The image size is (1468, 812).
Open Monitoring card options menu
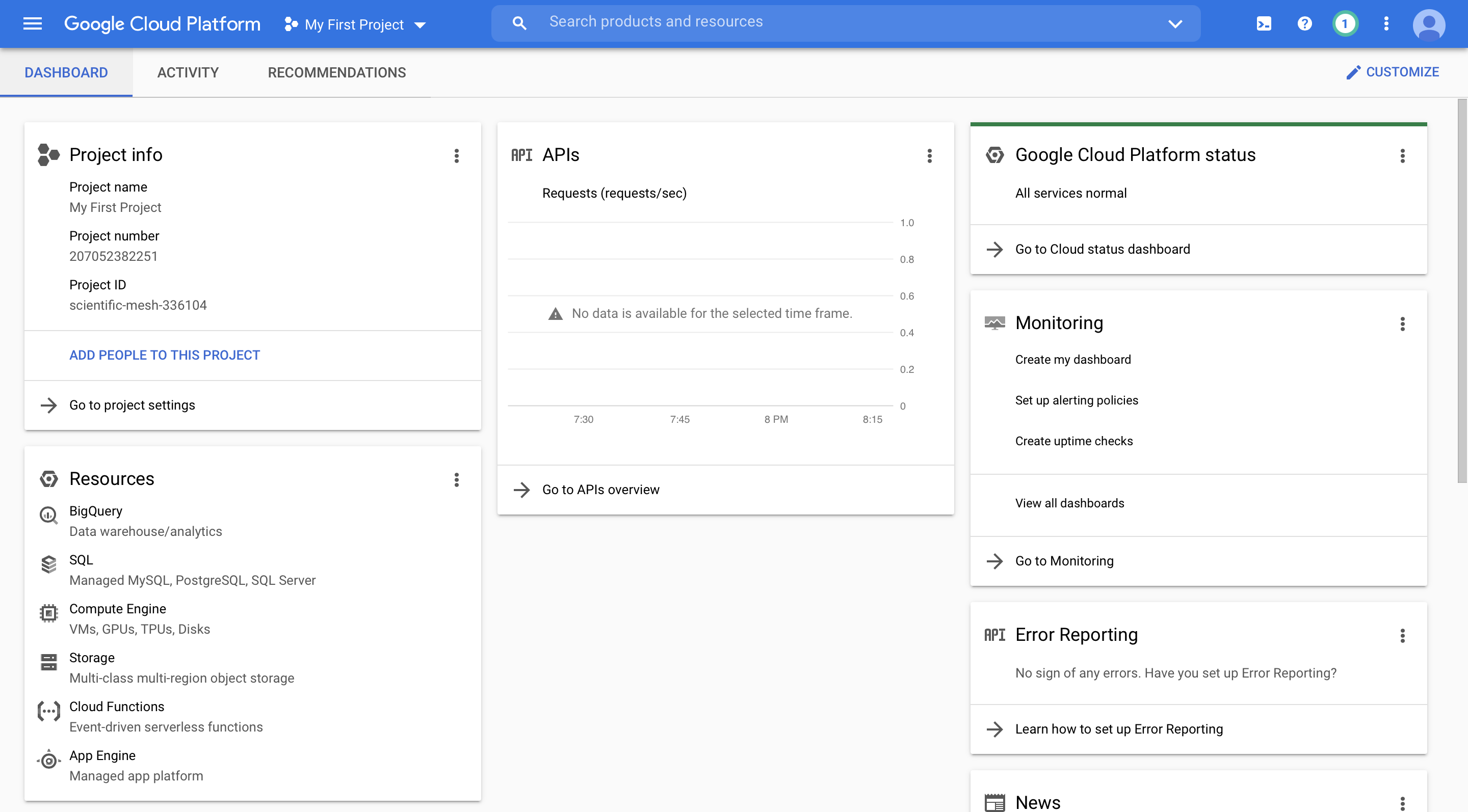coord(1402,324)
